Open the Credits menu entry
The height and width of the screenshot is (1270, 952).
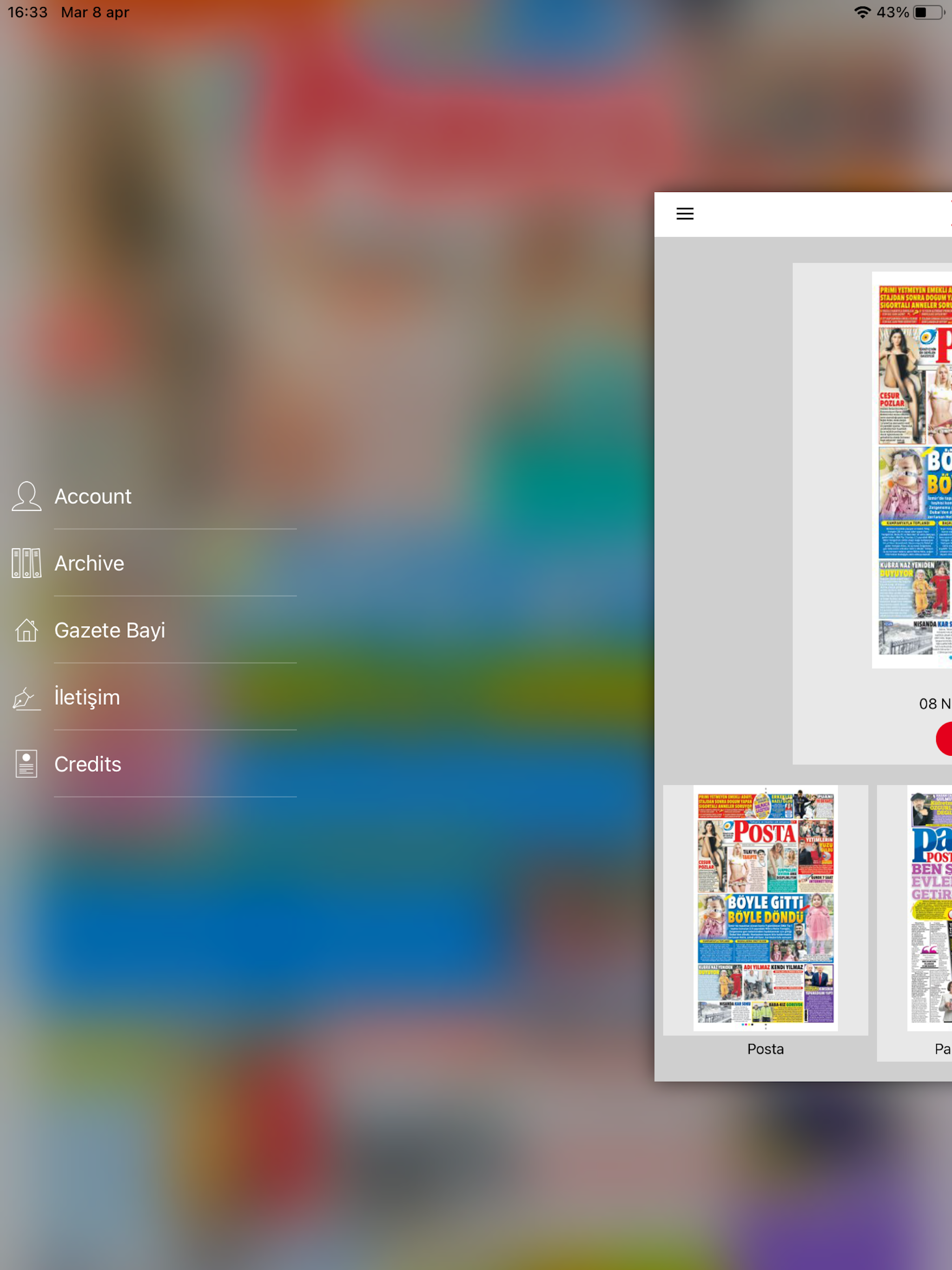pyautogui.click(x=88, y=764)
